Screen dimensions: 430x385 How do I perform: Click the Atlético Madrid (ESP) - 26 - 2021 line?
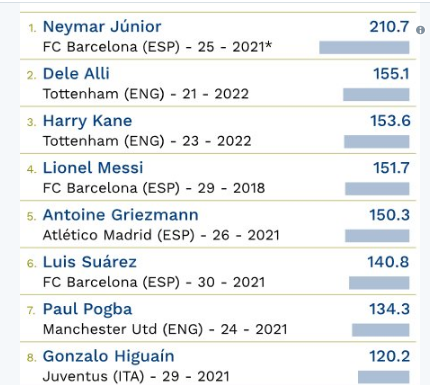(x=161, y=235)
